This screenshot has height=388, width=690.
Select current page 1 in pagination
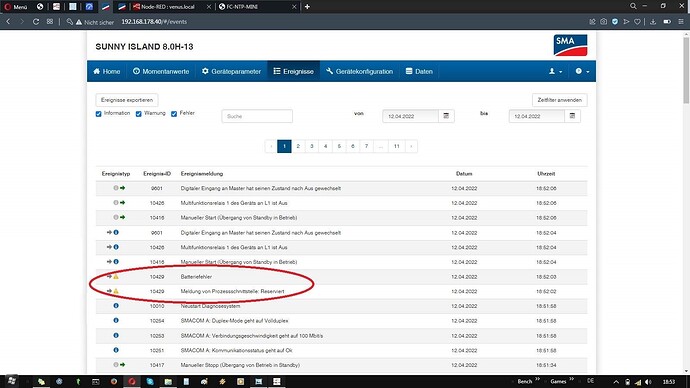(284, 146)
